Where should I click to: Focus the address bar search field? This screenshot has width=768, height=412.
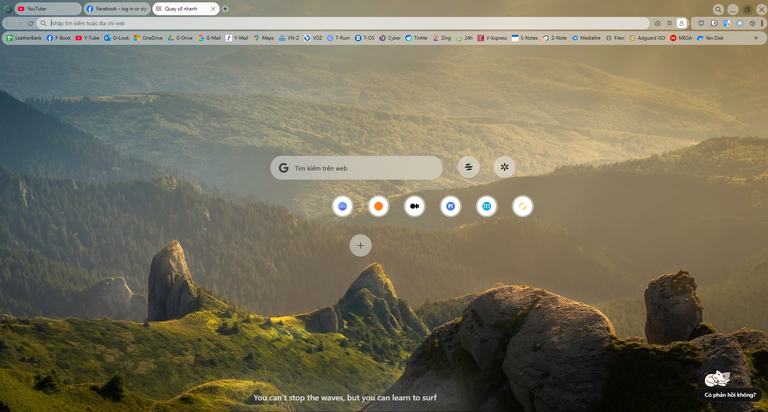coord(343,23)
